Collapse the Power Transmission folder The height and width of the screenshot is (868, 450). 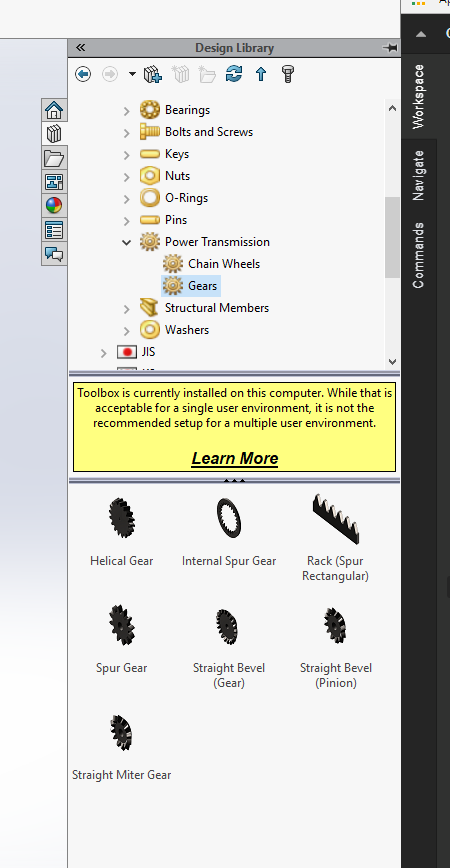127,242
